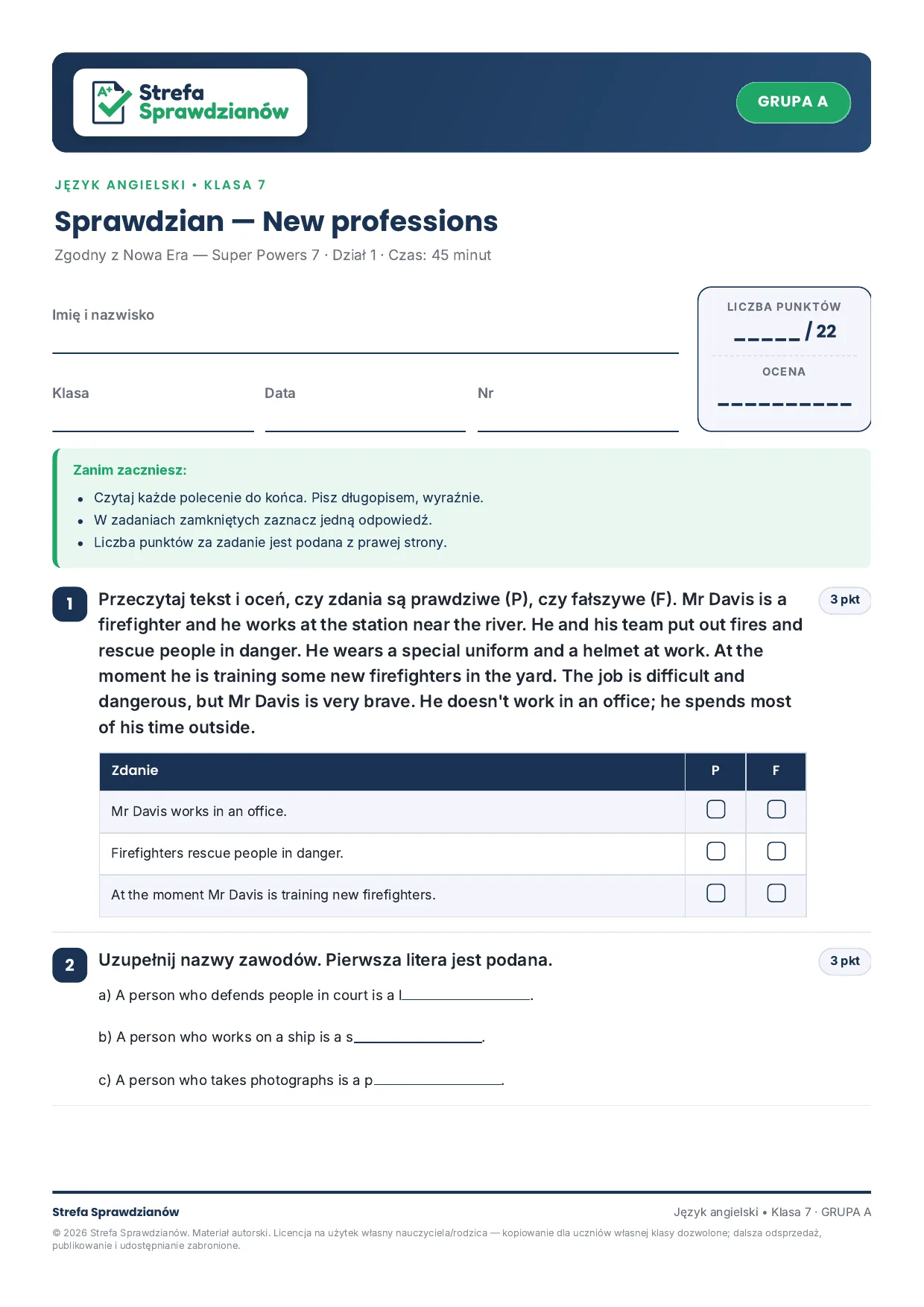924x1307 pixels.
Task: Click the blank after 'photographs is a p'
Action: [438, 1080]
